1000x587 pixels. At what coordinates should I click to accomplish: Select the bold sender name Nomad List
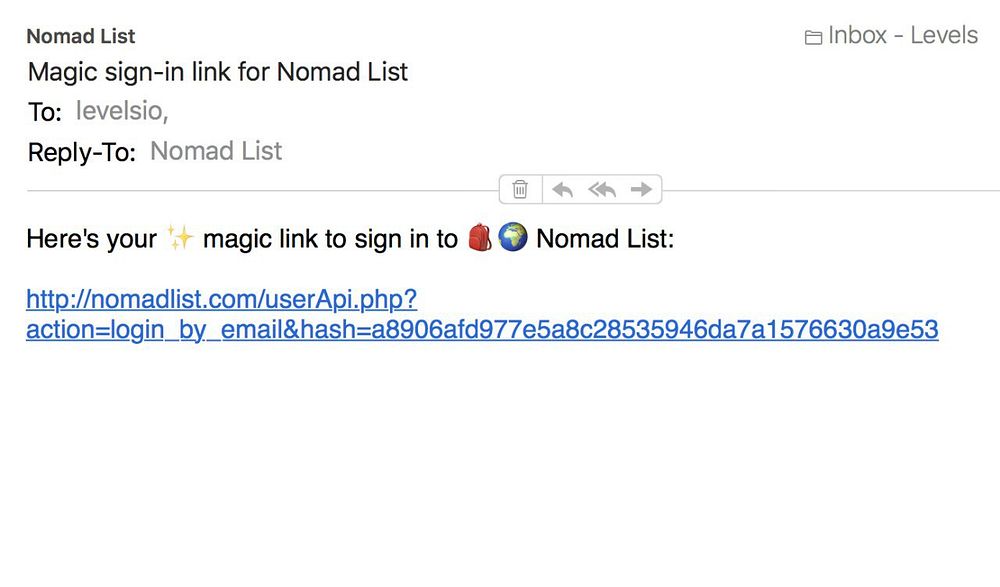pos(81,37)
